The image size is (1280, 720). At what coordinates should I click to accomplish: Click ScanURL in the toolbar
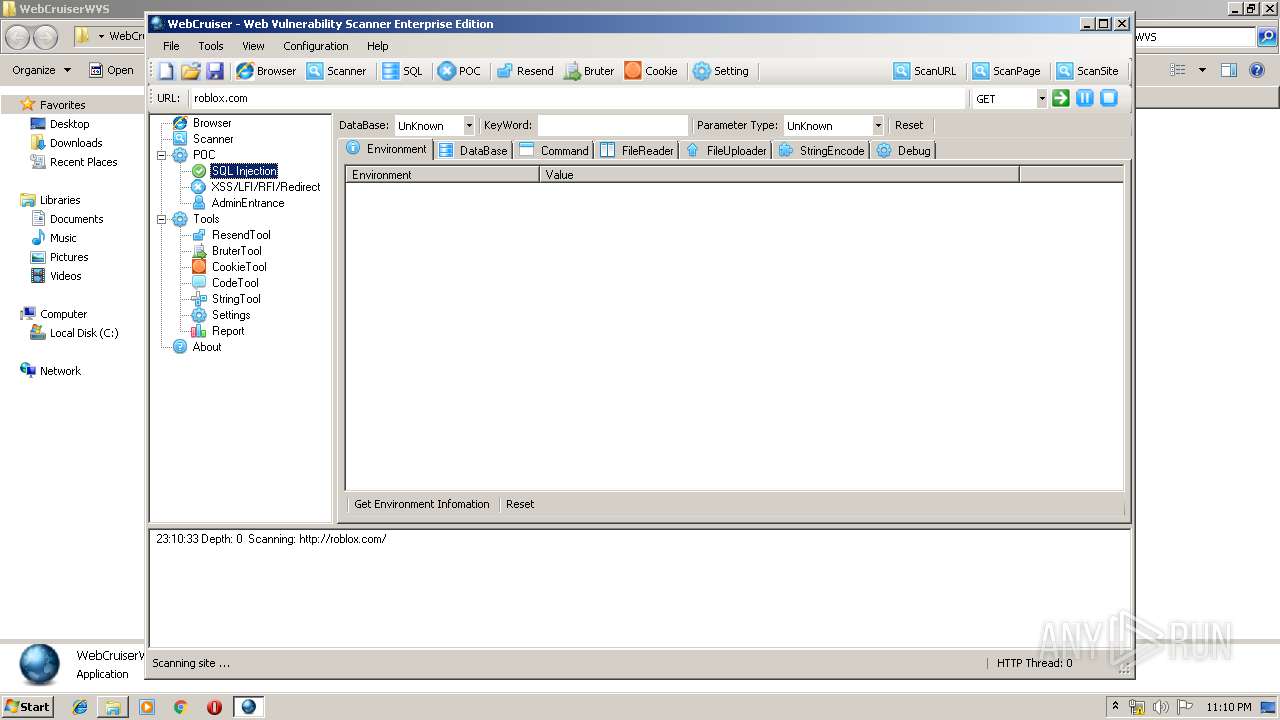click(925, 71)
